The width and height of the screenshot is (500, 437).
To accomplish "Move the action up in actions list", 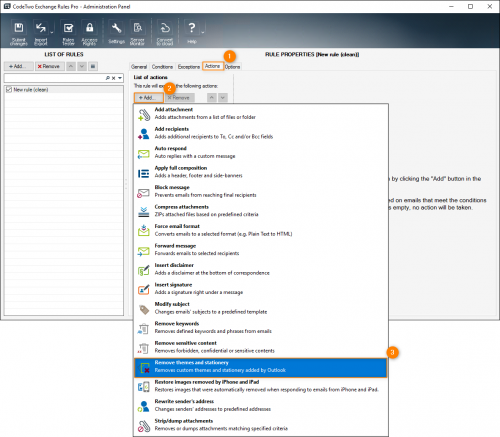I will point(211,98).
